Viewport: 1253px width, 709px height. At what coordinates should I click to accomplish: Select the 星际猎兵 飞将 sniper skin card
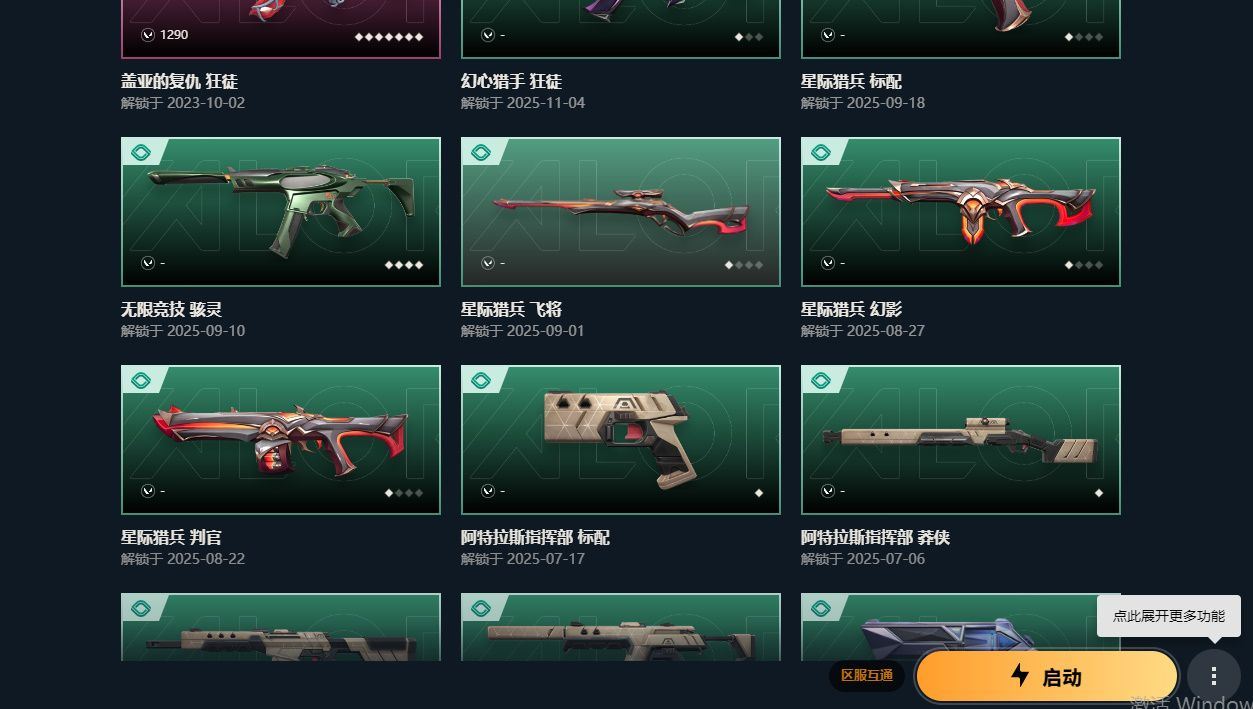pos(621,212)
